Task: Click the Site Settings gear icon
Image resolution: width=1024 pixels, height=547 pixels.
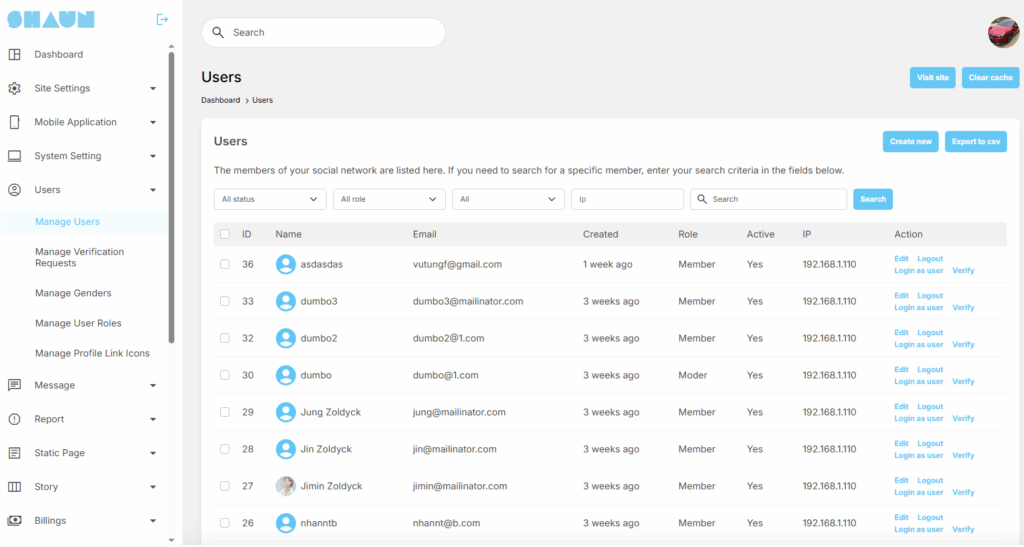Action: [x=14, y=88]
